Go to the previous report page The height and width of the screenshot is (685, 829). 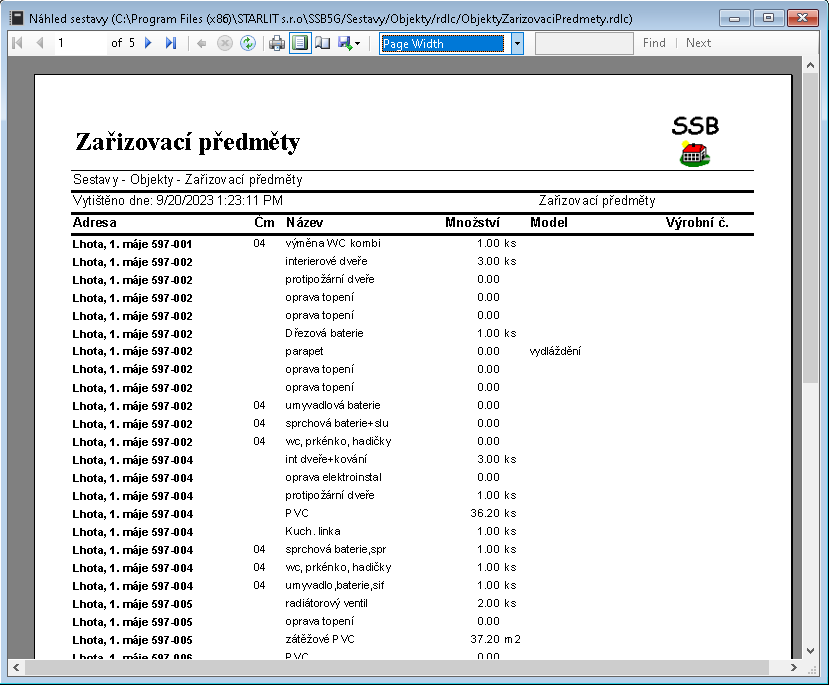coord(39,43)
